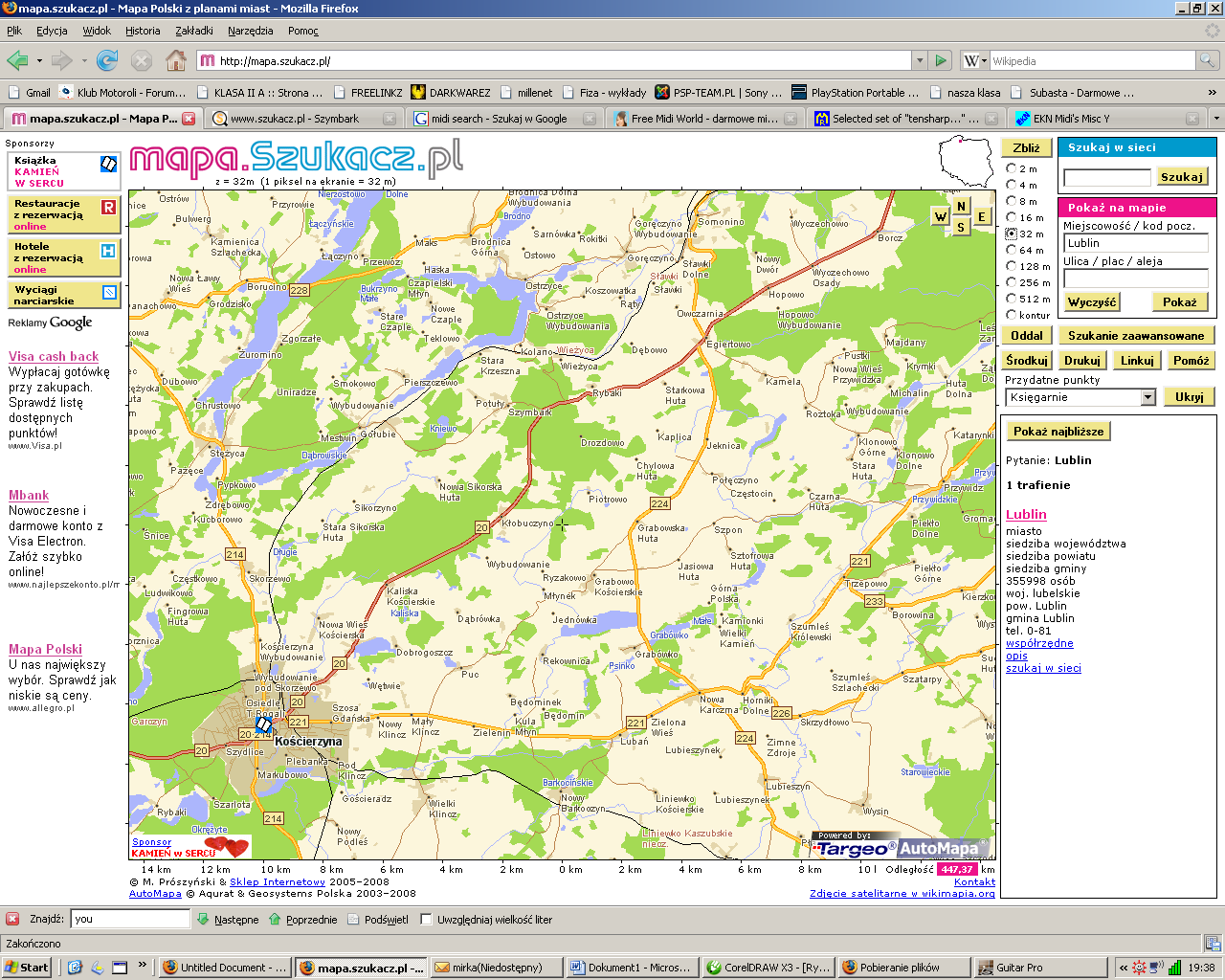
Task: Pan map south with S button
Action: (x=962, y=227)
